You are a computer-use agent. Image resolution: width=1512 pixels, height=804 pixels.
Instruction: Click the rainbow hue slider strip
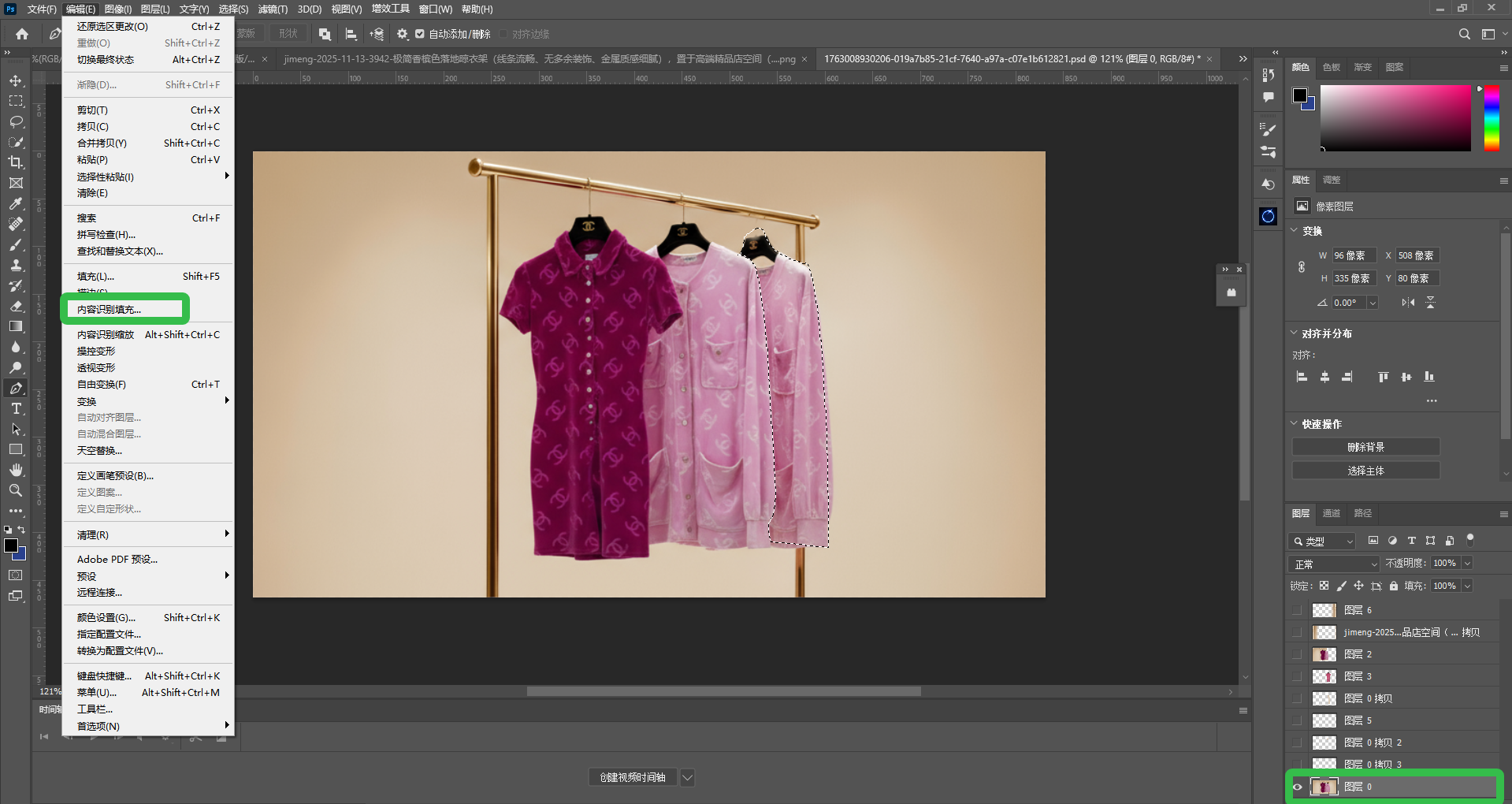coord(1492,118)
